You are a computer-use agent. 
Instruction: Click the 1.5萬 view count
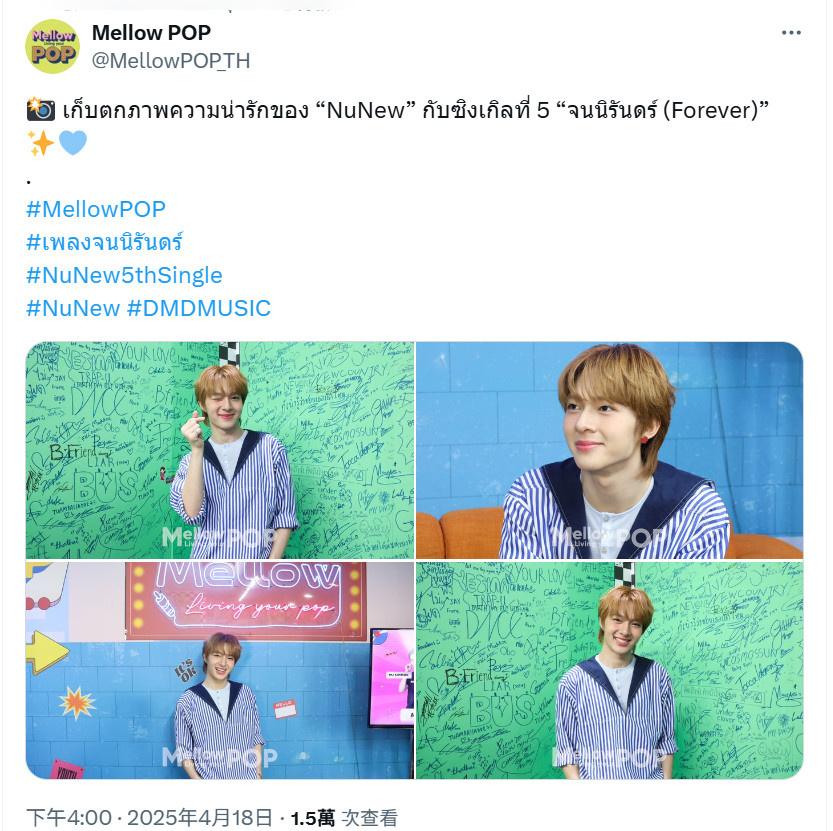(x=312, y=818)
